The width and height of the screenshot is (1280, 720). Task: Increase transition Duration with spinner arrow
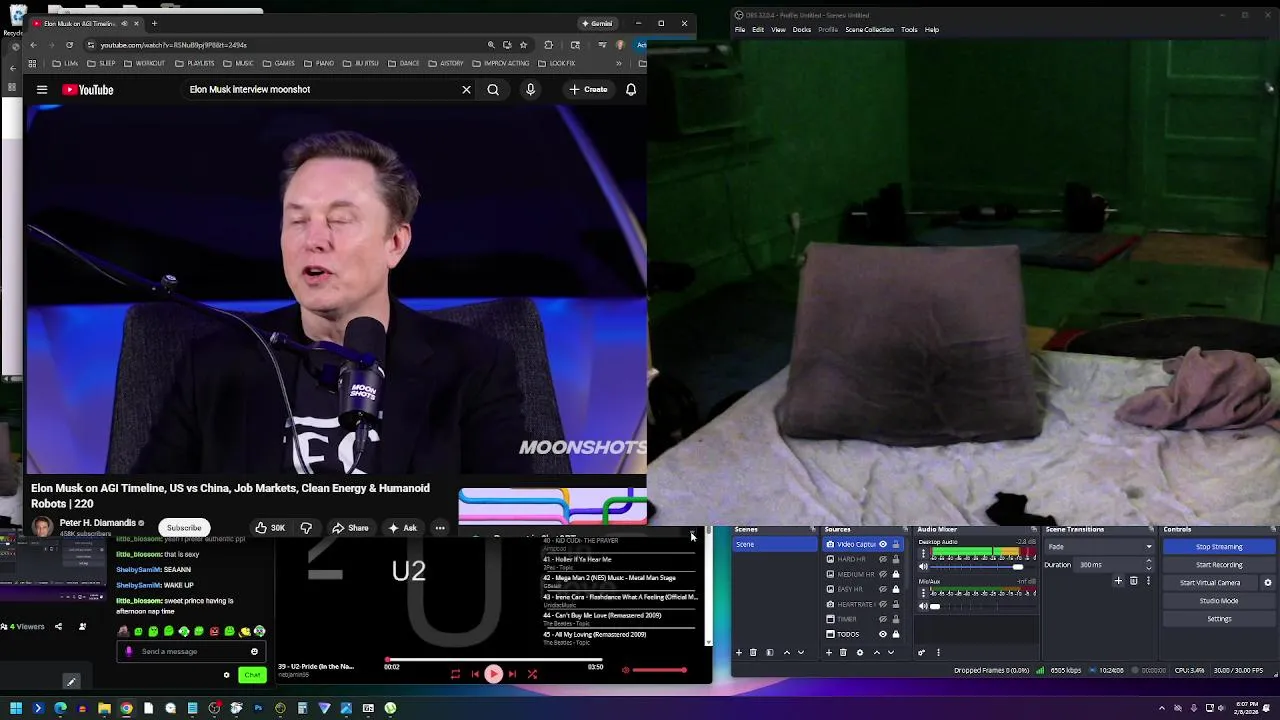1149,561
